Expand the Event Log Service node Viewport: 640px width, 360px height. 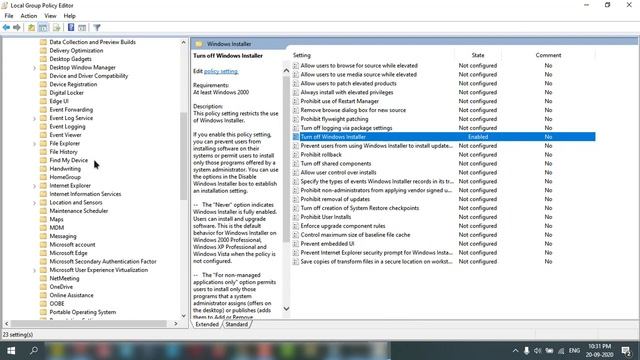coord(34,118)
